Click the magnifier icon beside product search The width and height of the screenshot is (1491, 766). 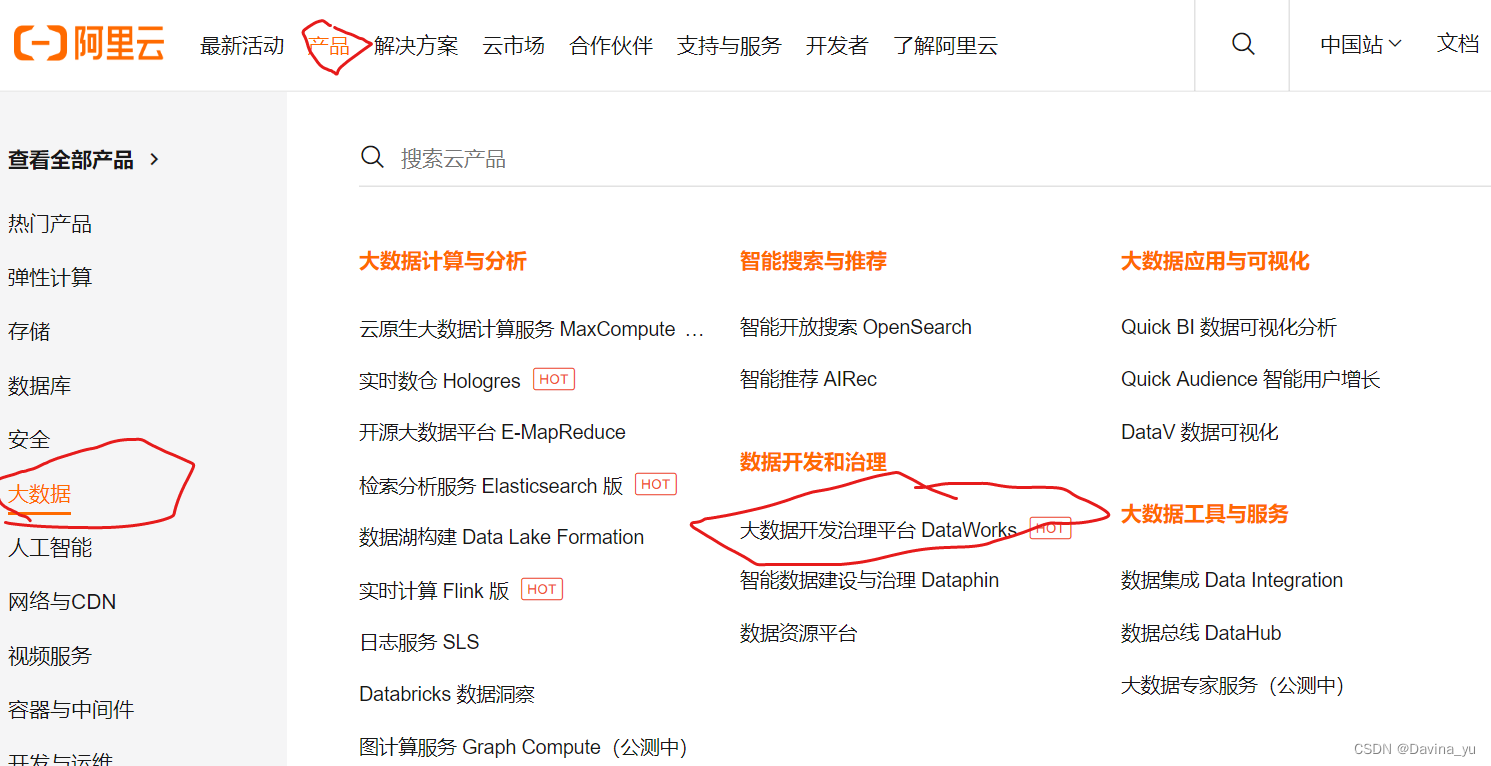[372, 158]
